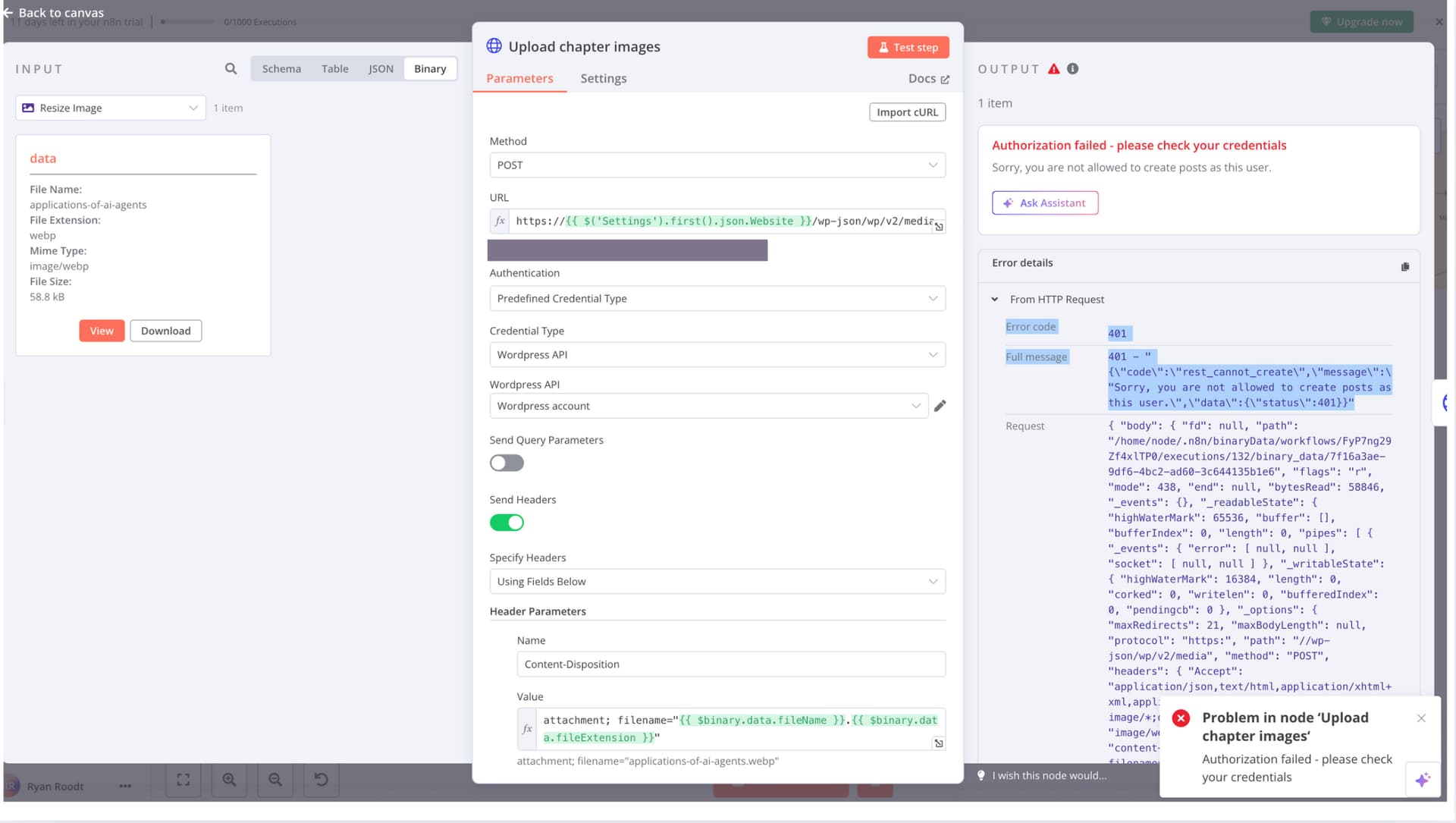
Task: Click the search icon in Input panel
Action: point(231,69)
